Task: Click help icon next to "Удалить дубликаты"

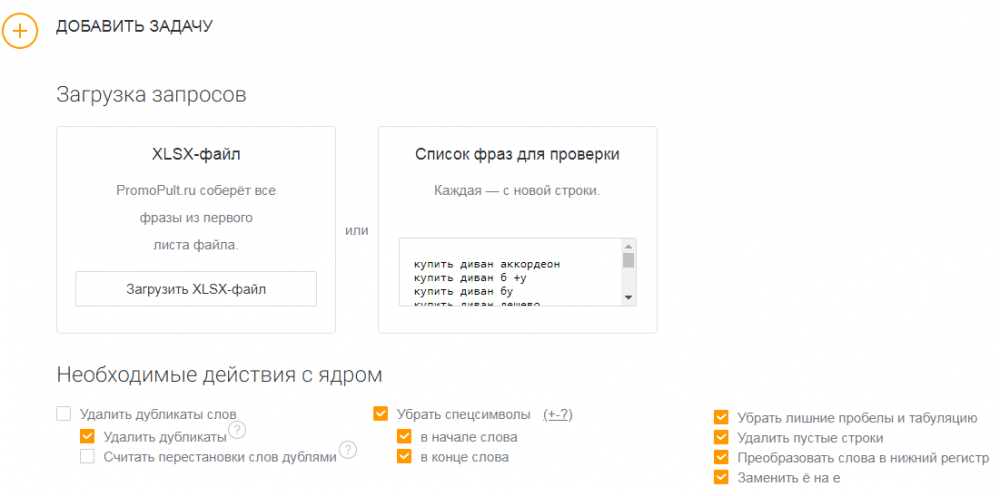Action: coord(237,430)
